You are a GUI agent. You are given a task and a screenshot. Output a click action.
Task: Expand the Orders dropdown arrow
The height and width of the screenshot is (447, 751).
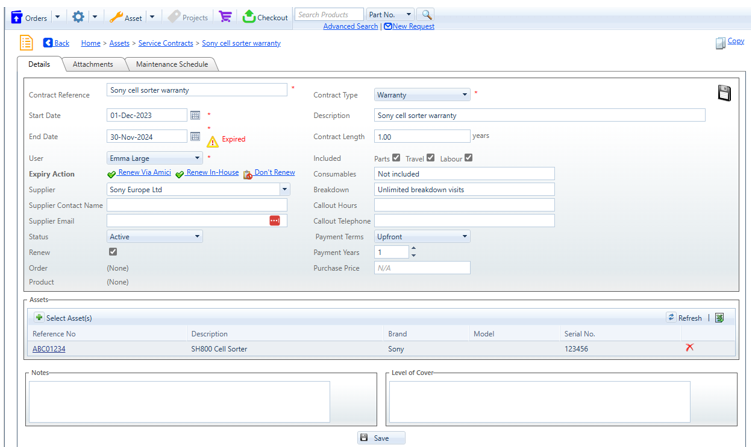pos(57,17)
